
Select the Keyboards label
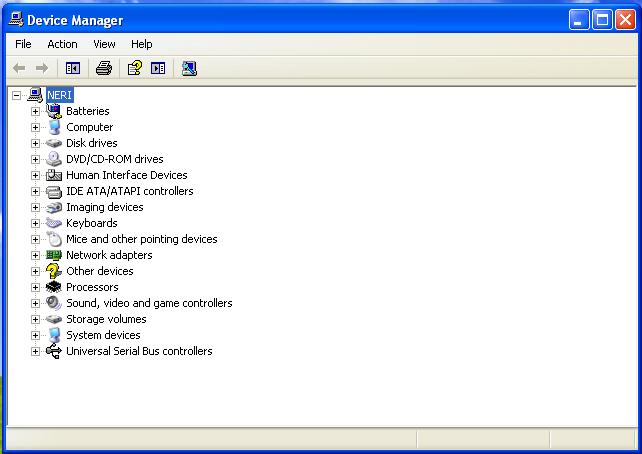[x=92, y=223]
